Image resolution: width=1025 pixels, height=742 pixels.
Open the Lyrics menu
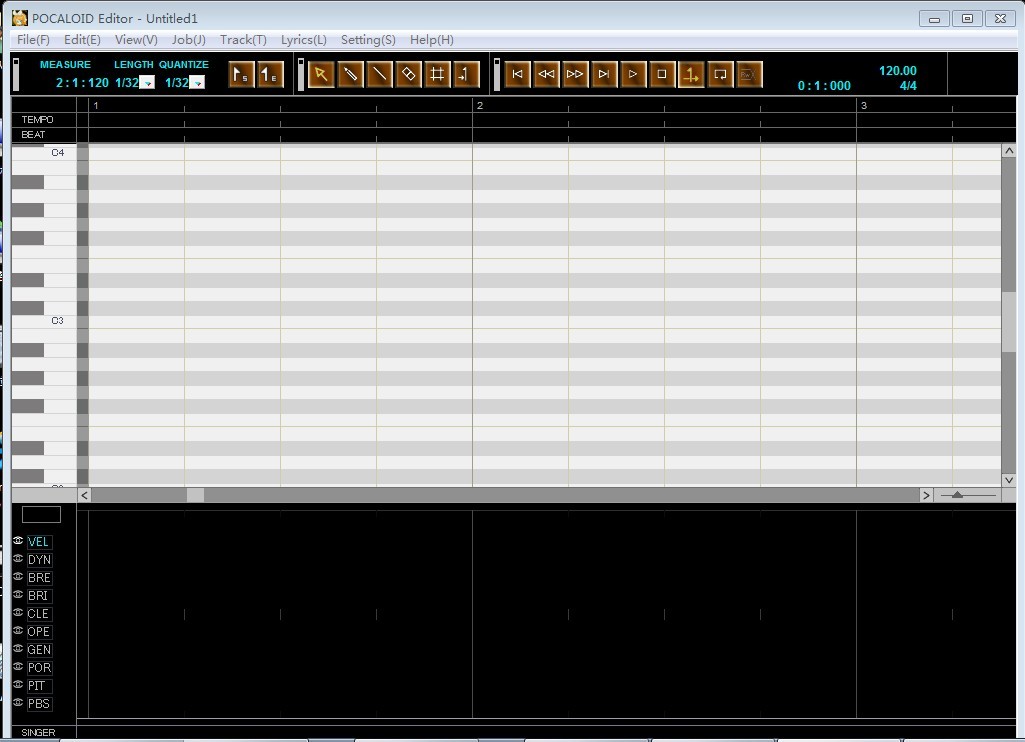click(x=304, y=40)
